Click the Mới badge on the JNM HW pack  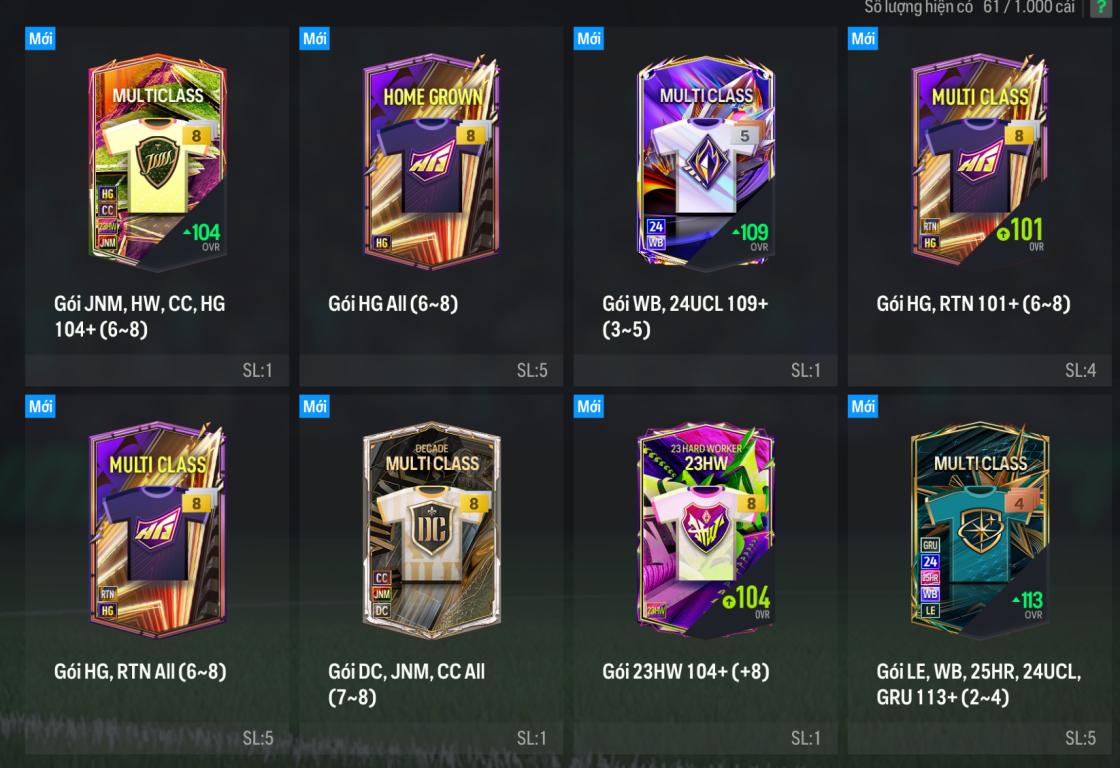click(40, 39)
